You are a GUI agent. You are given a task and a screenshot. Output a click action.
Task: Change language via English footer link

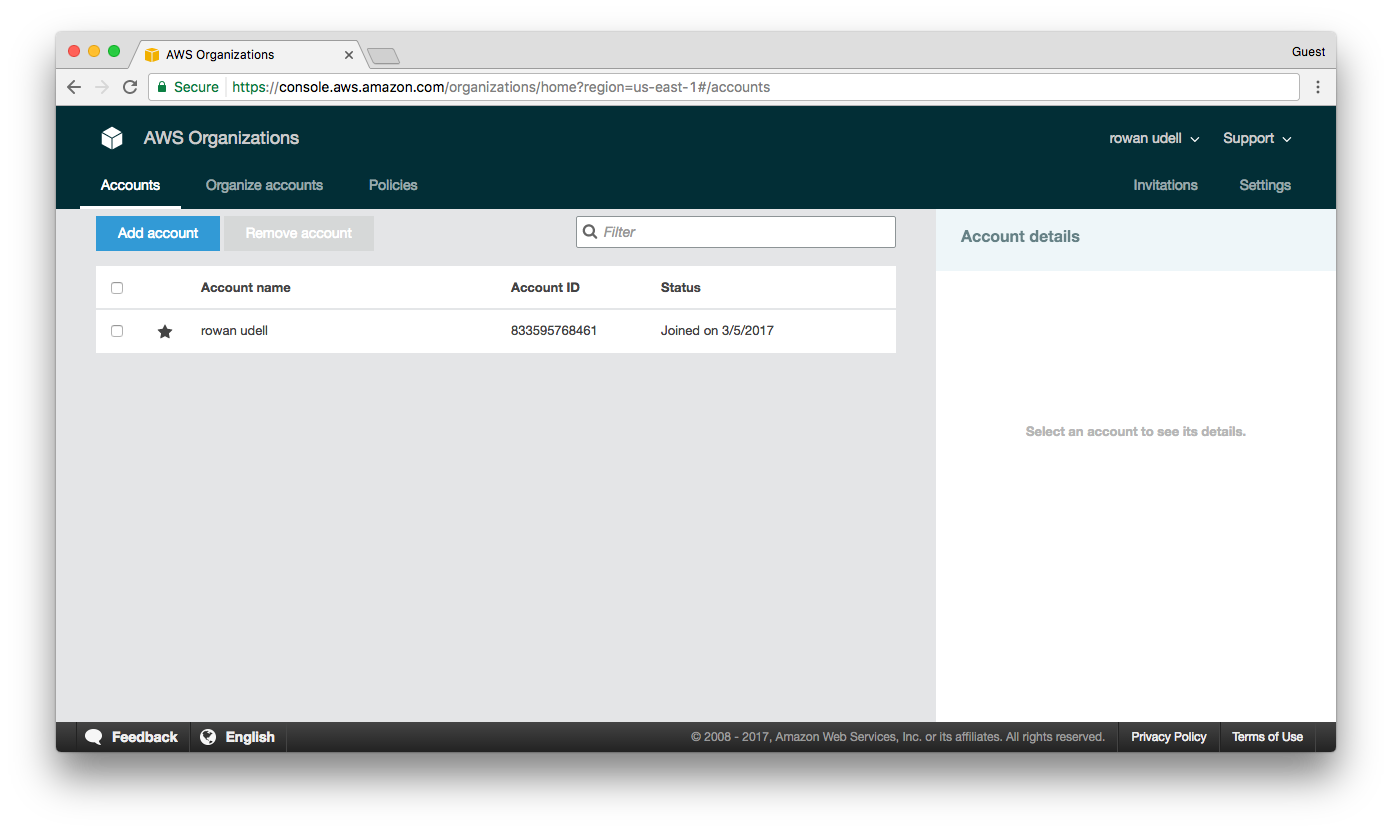click(x=250, y=737)
